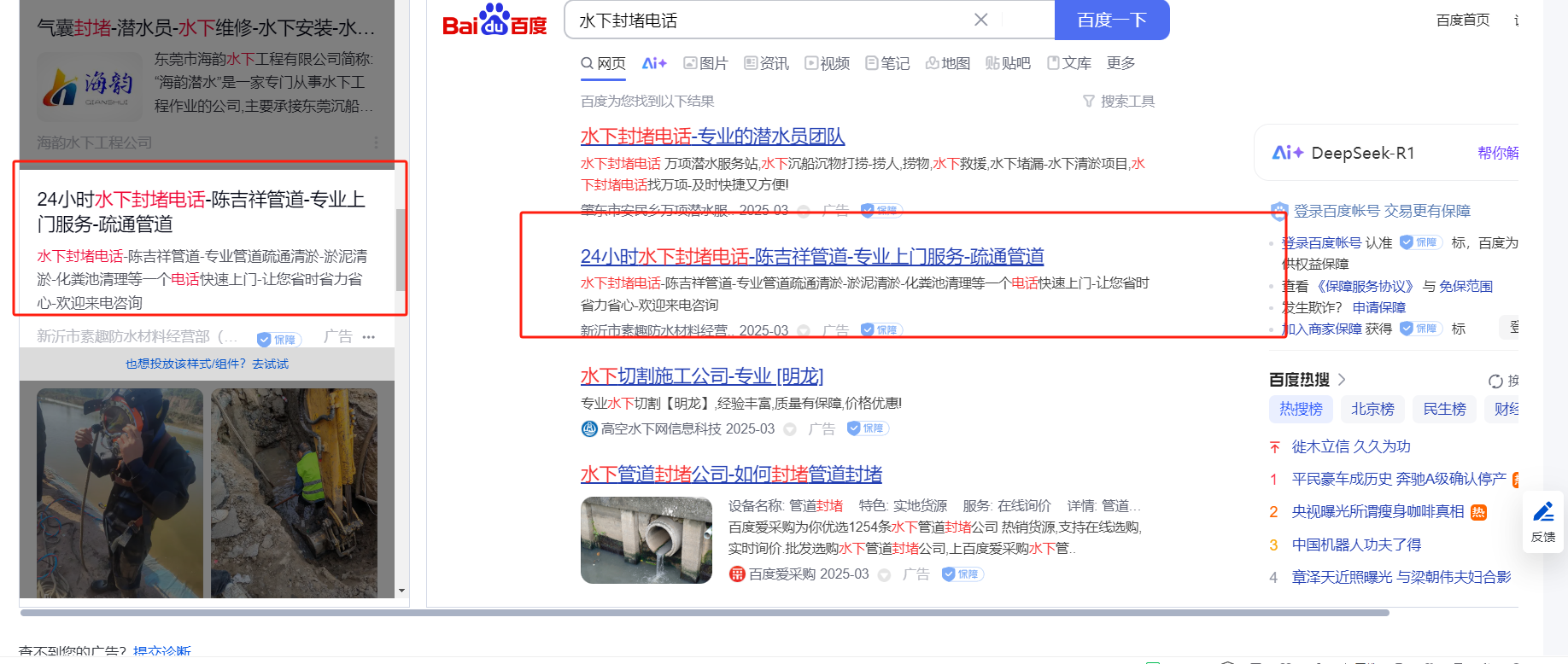1568x664 pixels.
Task: Click the round icon after 高空水下网信息科技 2025-03
Action: 790,429
